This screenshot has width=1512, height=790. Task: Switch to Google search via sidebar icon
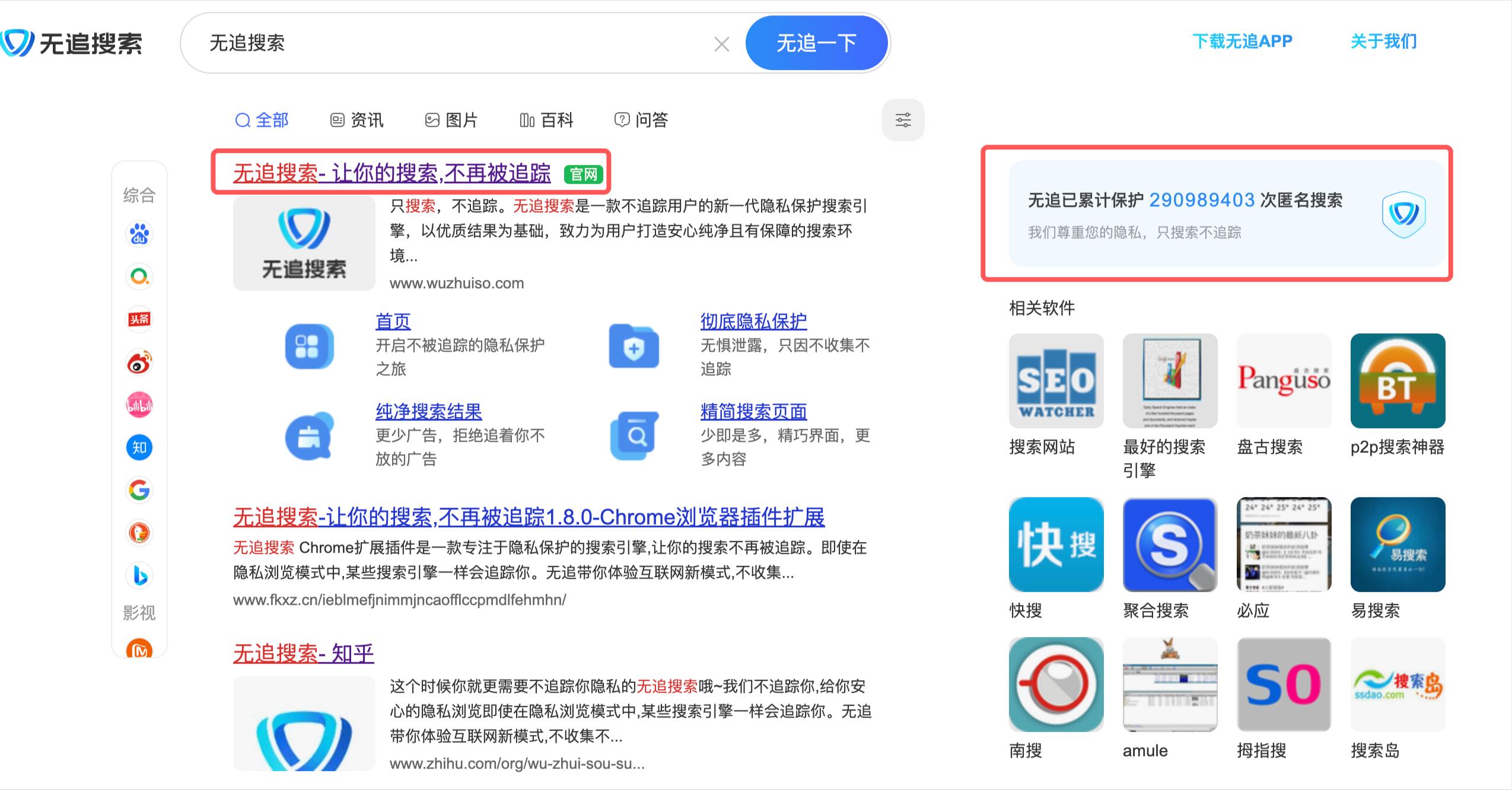click(x=139, y=490)
